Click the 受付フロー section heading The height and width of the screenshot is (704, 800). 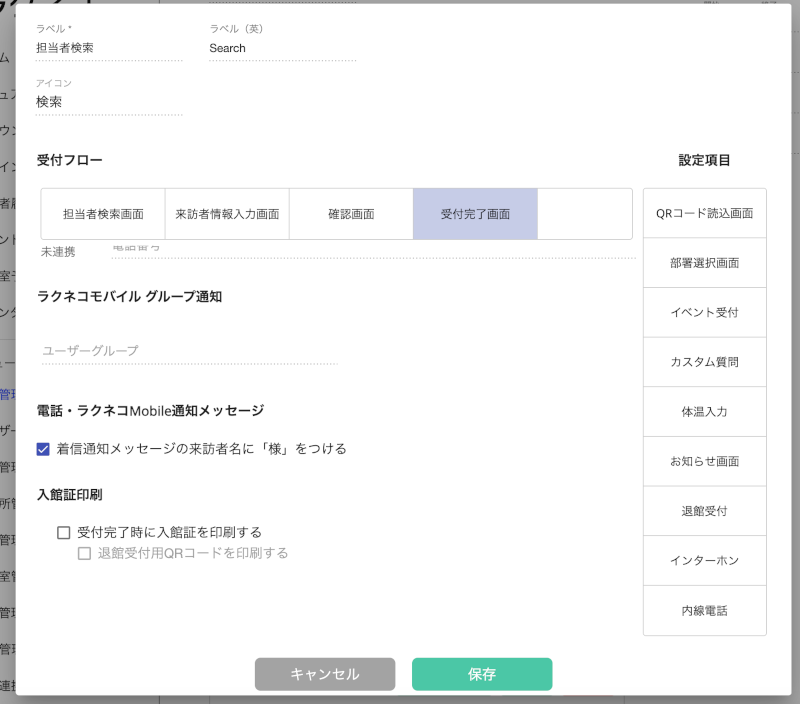pos(69,160)
